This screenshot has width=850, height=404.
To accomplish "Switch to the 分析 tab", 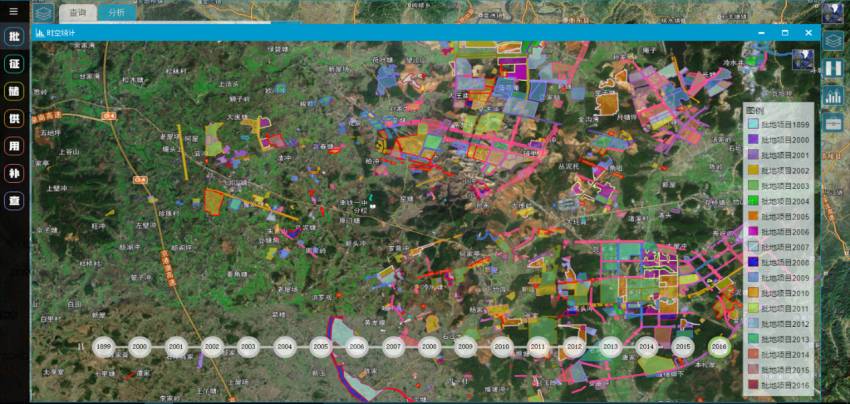I will pyautogui.click(x=117, y=12).
